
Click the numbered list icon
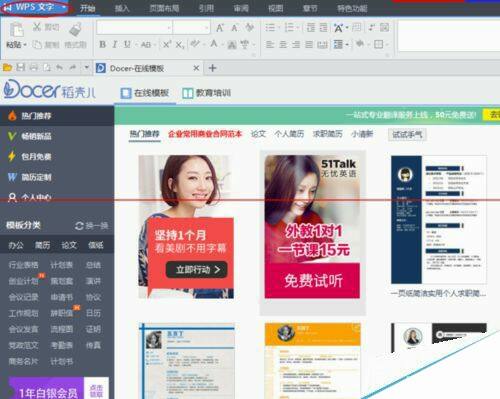(289, 27)
